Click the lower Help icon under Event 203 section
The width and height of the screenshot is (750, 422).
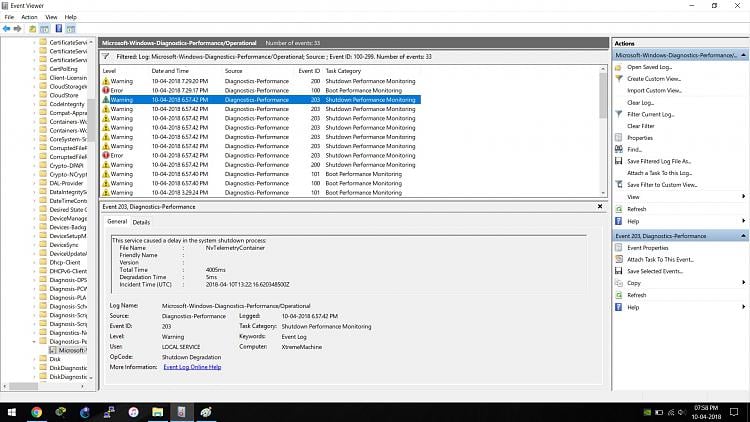tap(618, 307)
